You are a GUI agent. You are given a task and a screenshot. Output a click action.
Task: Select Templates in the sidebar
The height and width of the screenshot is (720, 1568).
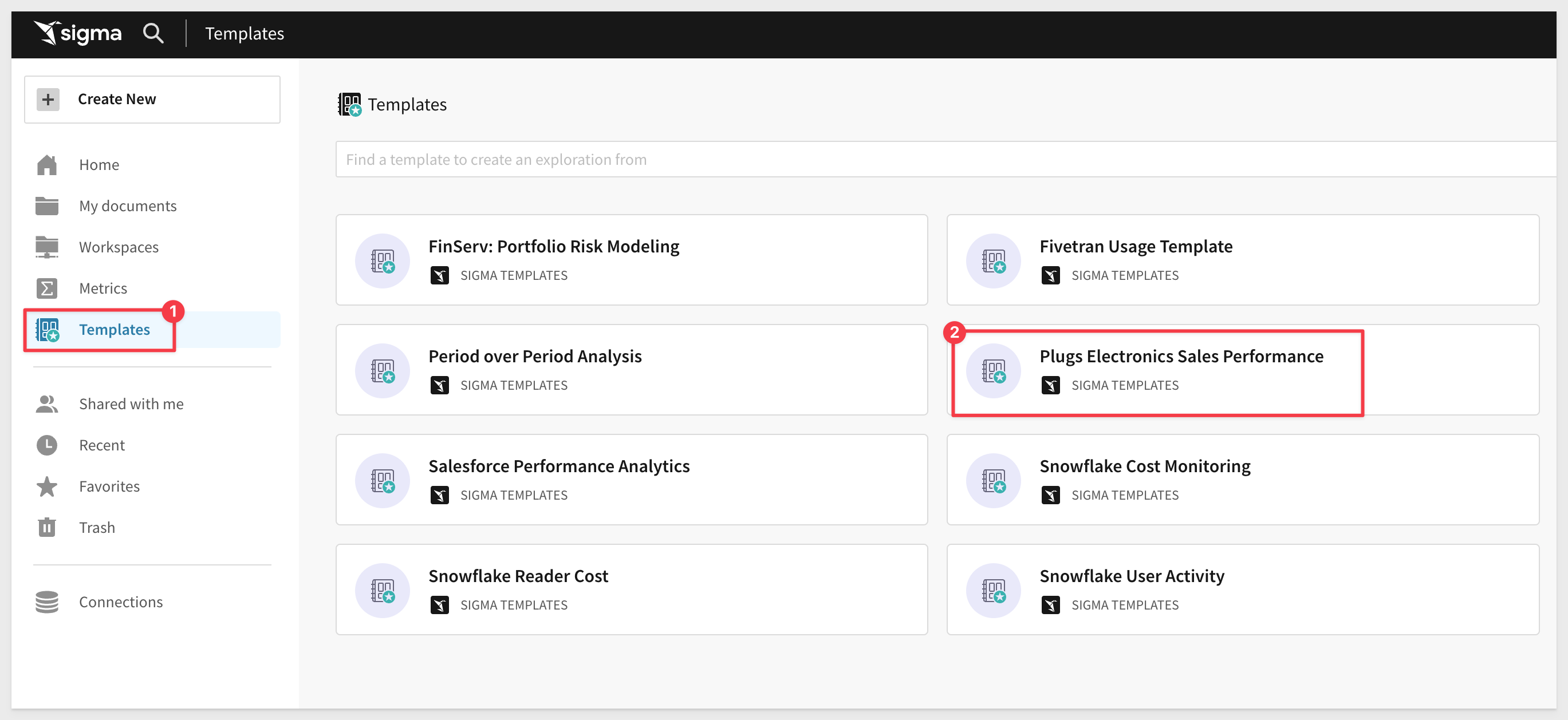click(x=115, y=330)
